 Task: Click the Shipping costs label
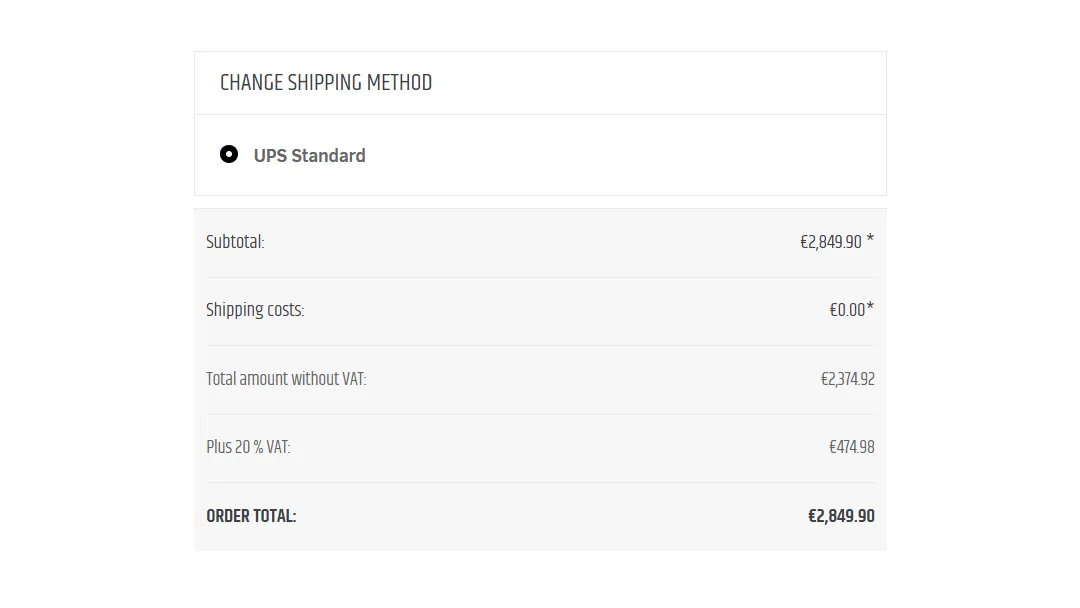(255, 310)
